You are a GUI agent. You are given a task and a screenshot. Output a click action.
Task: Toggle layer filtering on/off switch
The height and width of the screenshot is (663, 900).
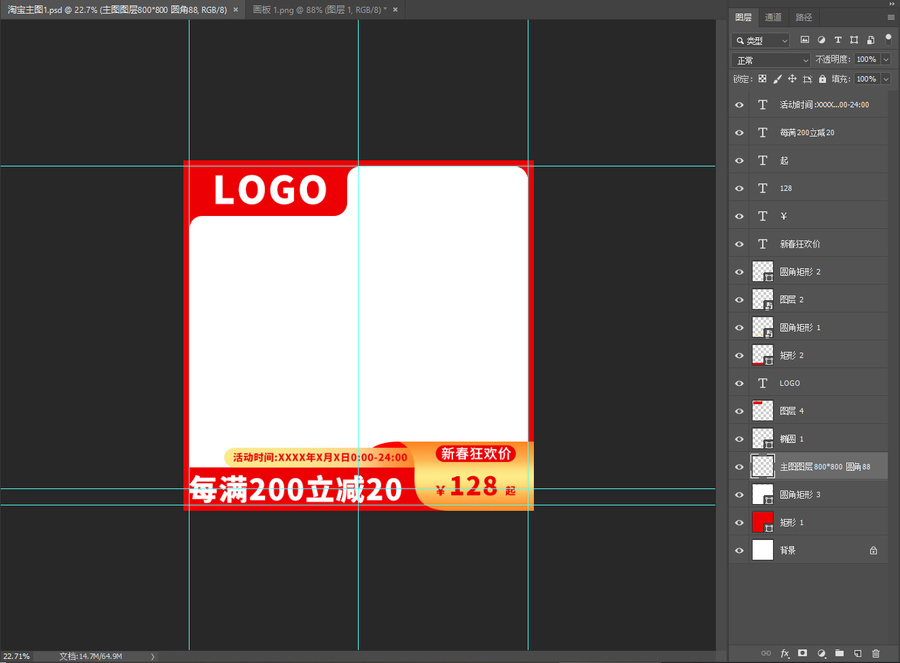click(x=888, y=39)
